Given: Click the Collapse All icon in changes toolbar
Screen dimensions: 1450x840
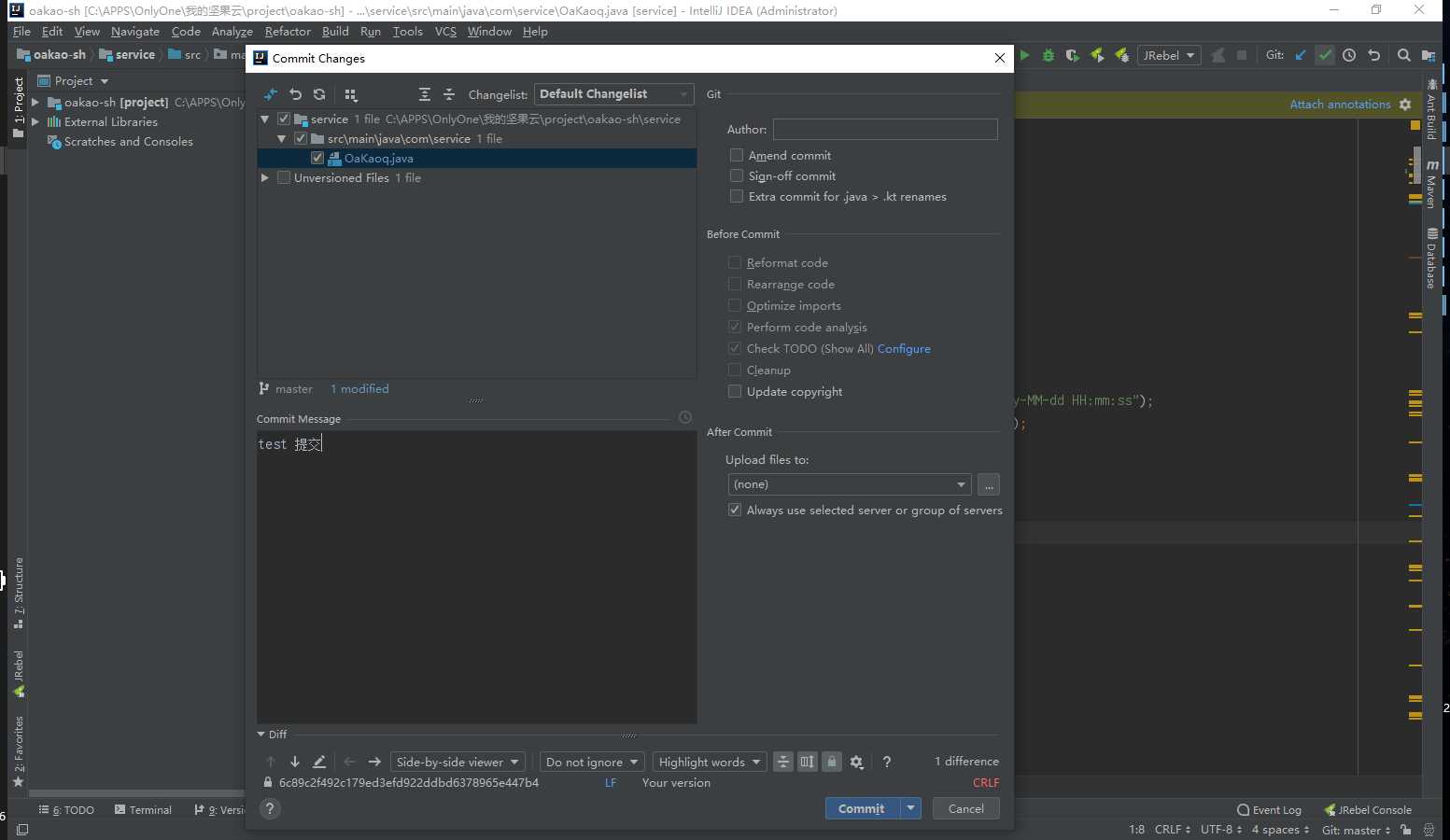Looking at the screenshot, I should [449, 94].
